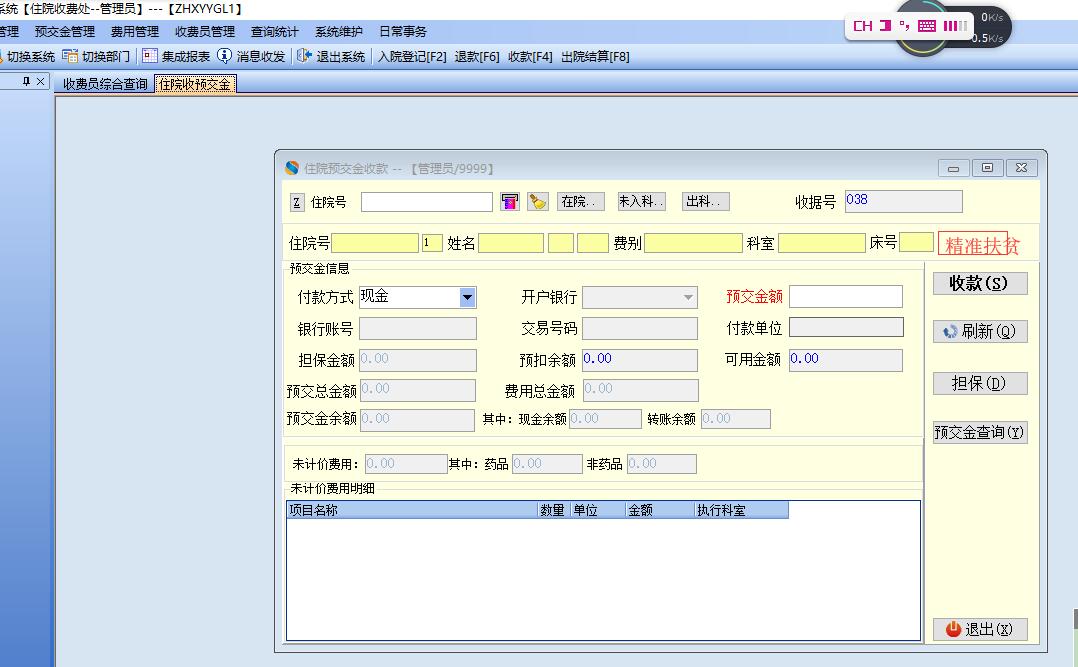Click the 未计价费用 amount field
Image resolution: width=1078 pixels, height=667 pixels.
406,464
